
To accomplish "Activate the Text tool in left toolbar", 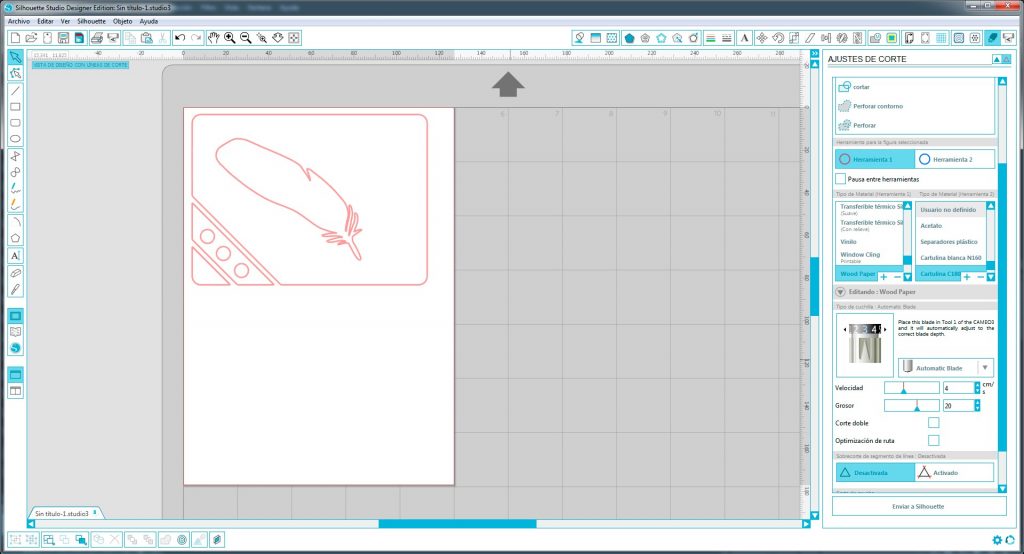I will [x=15, y=255].
